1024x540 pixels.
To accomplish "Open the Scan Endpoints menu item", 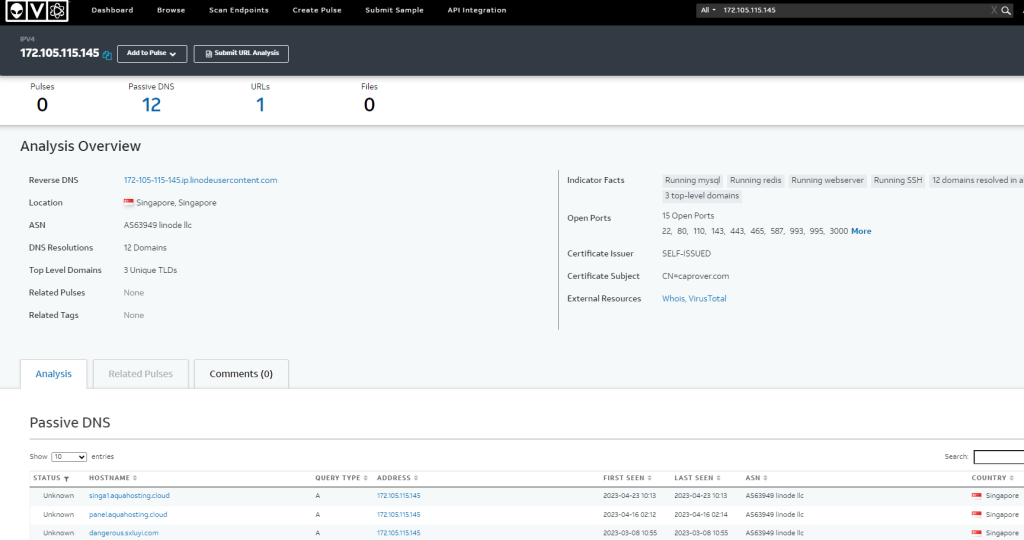I will coord(238,10).
